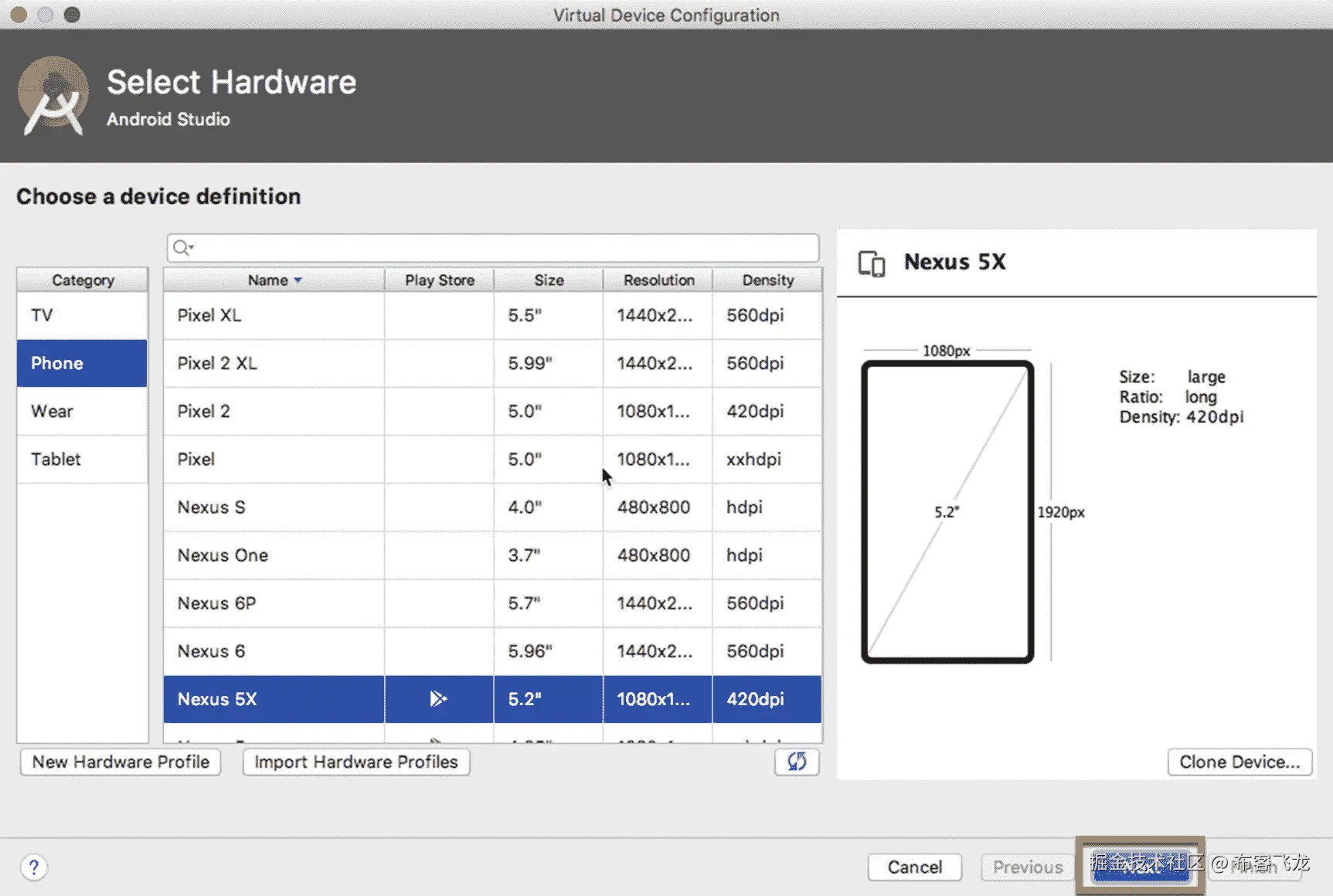
Task: Click the Play Store icon in Nexus 5X row
Action: pyautogui.click(x=438, y=699)
